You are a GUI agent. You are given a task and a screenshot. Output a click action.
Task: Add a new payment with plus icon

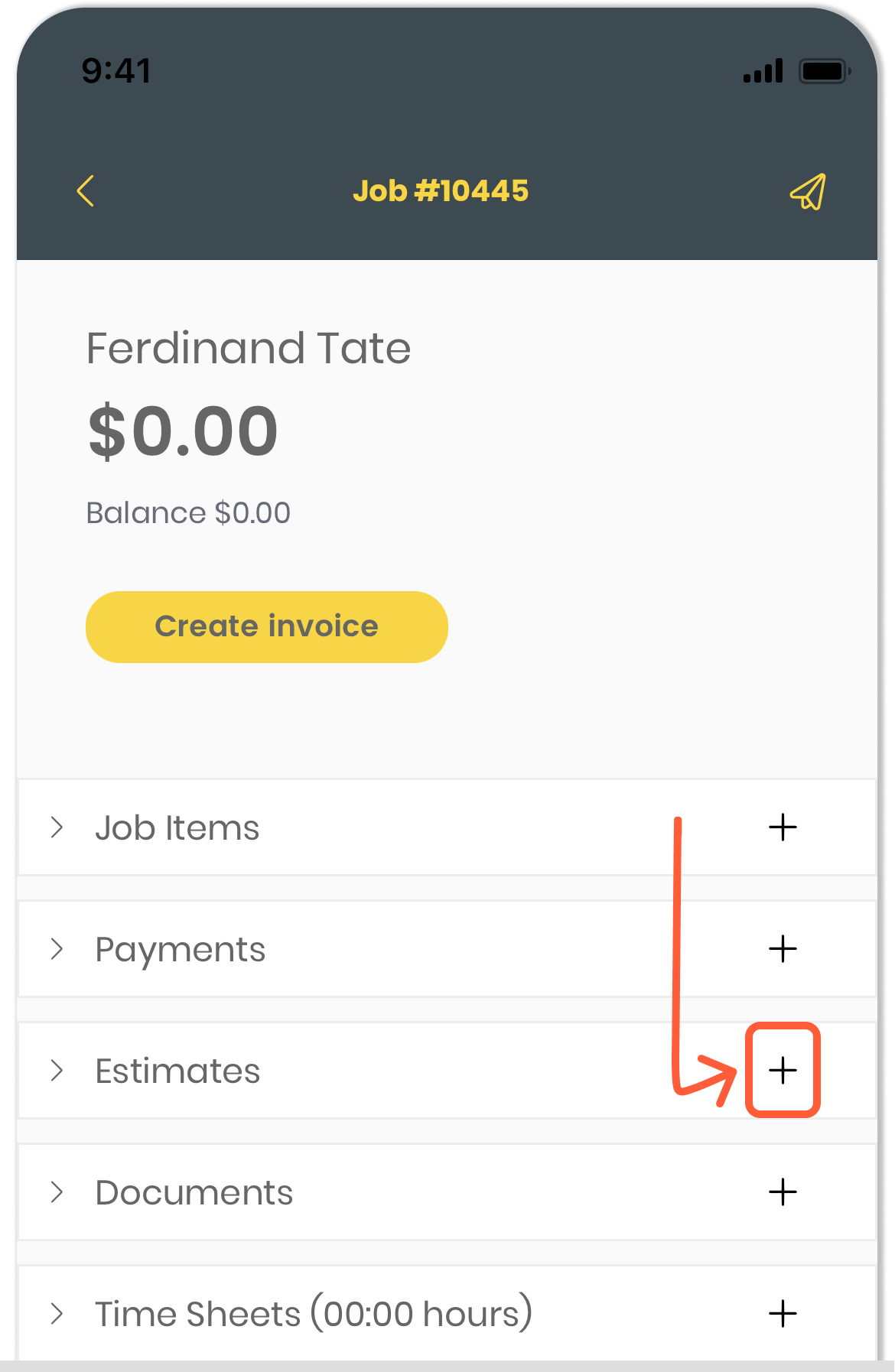(783, 949)
